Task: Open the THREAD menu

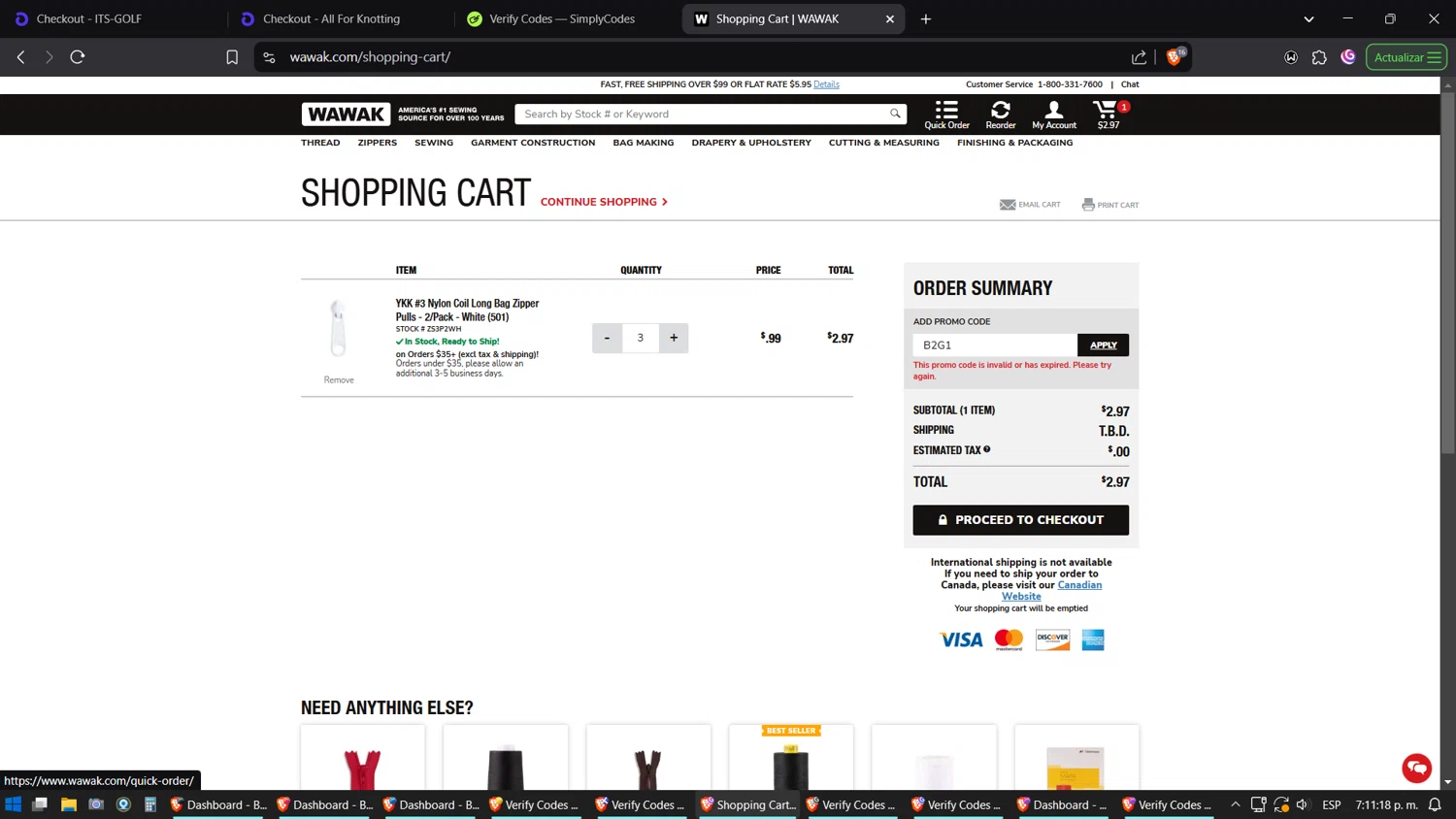Action: pyautogui.click(x=320, y=143)
